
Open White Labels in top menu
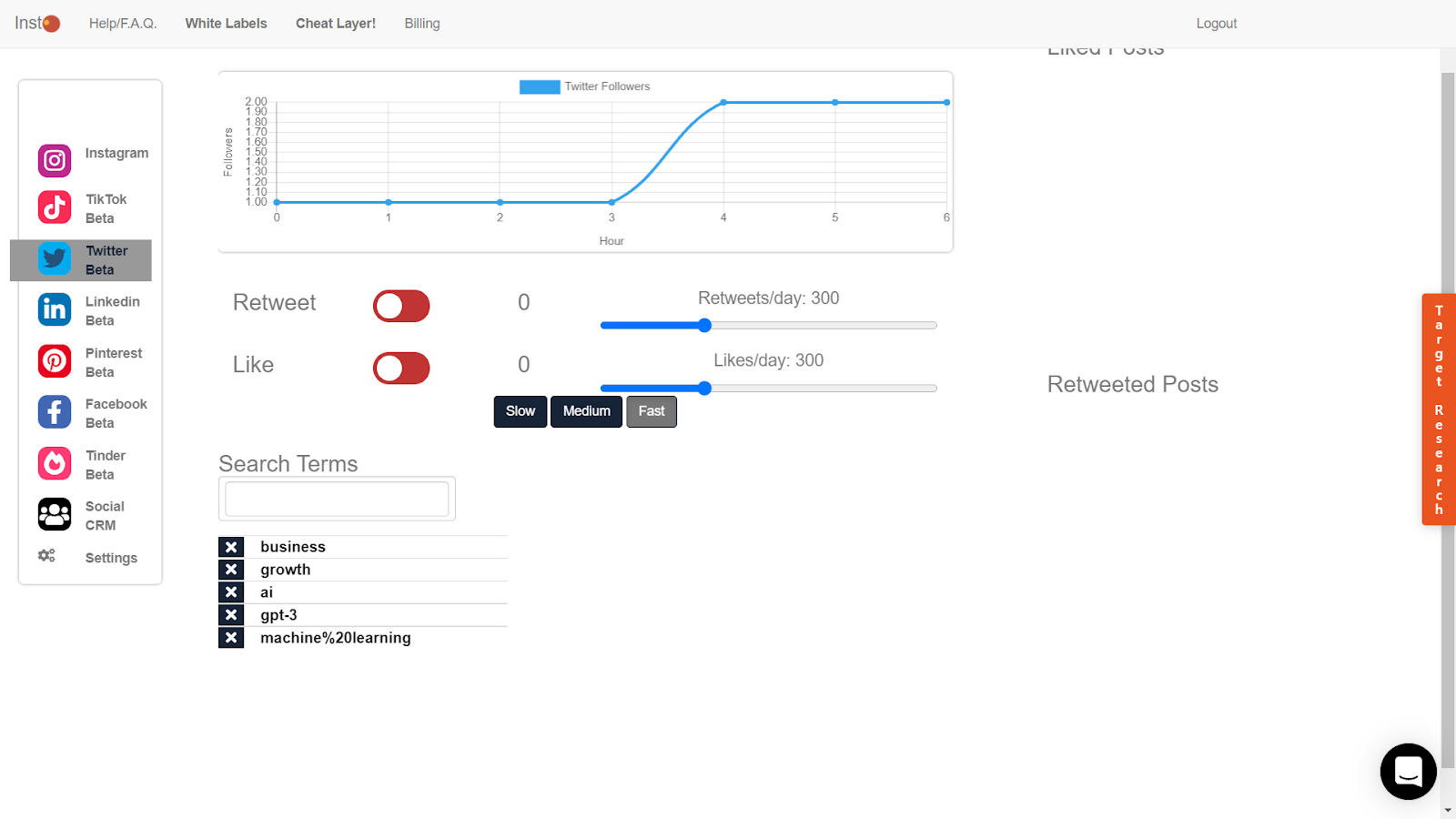click(226, 24)
